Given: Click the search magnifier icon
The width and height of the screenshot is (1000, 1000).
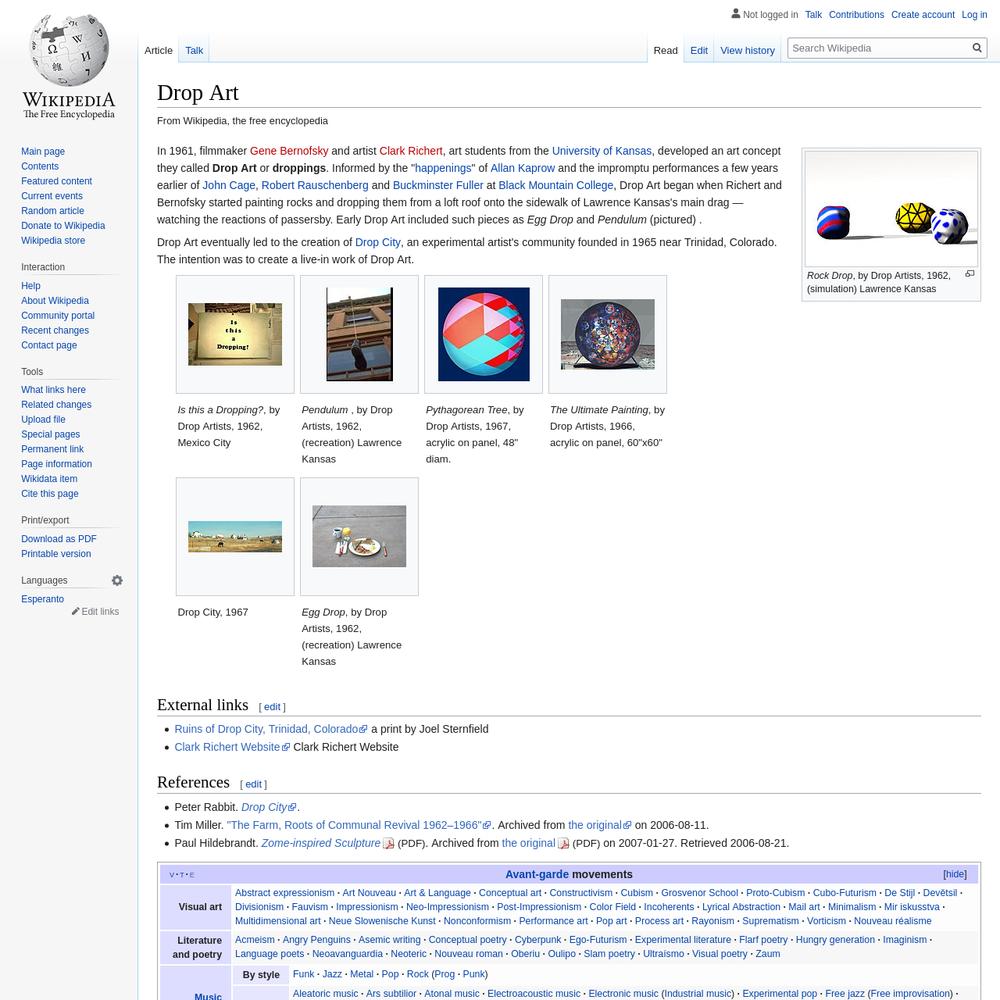Looking at the screenshot, I should pos(976,48).
